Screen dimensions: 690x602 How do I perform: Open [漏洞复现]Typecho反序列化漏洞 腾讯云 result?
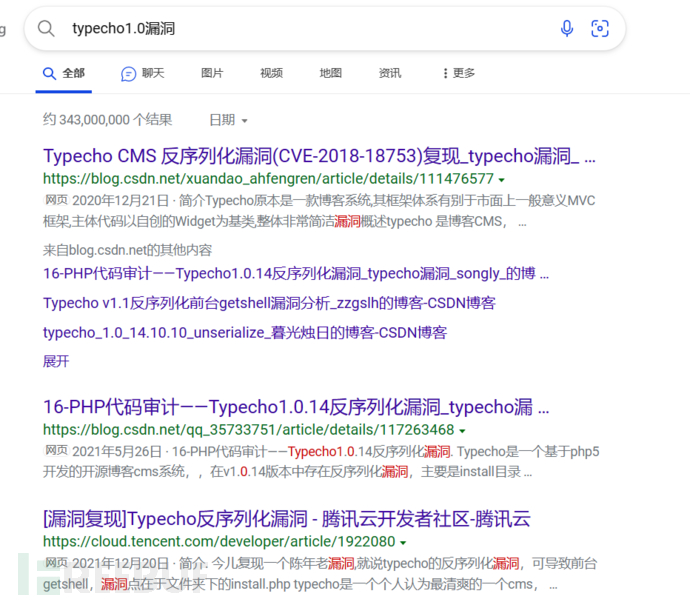[x=286, y=519]
